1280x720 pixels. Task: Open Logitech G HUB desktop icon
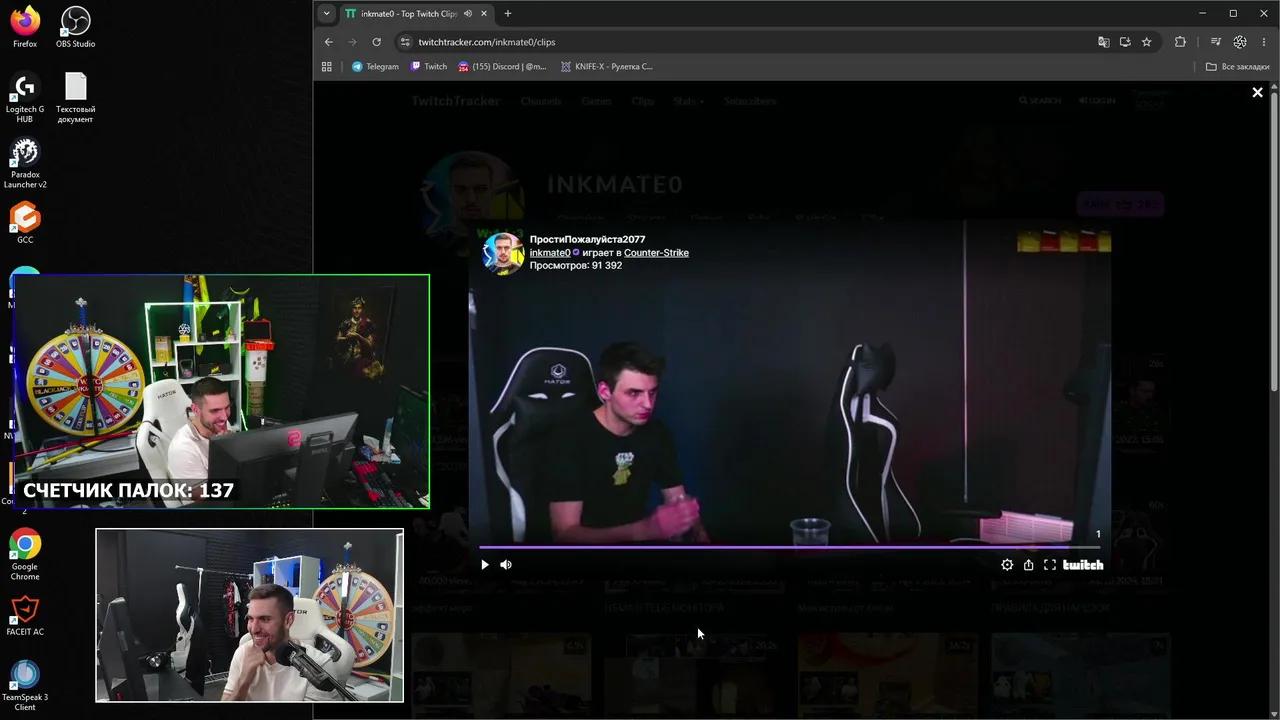[x=25, y=99]
